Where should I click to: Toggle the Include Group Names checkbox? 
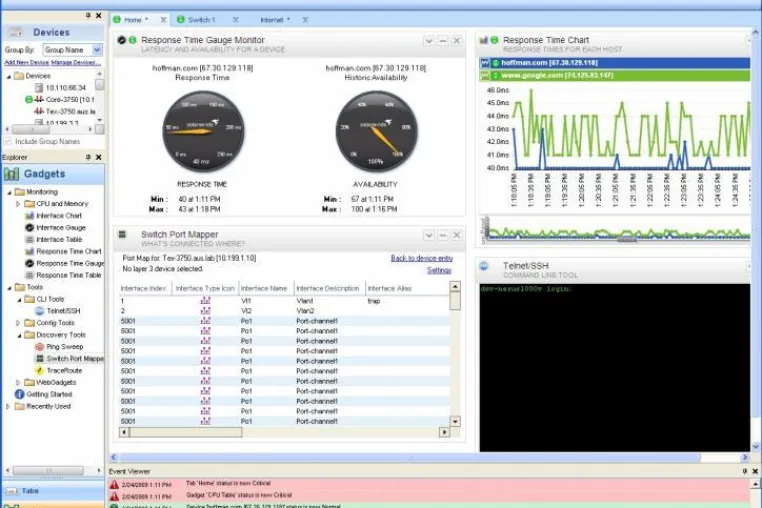8,141
